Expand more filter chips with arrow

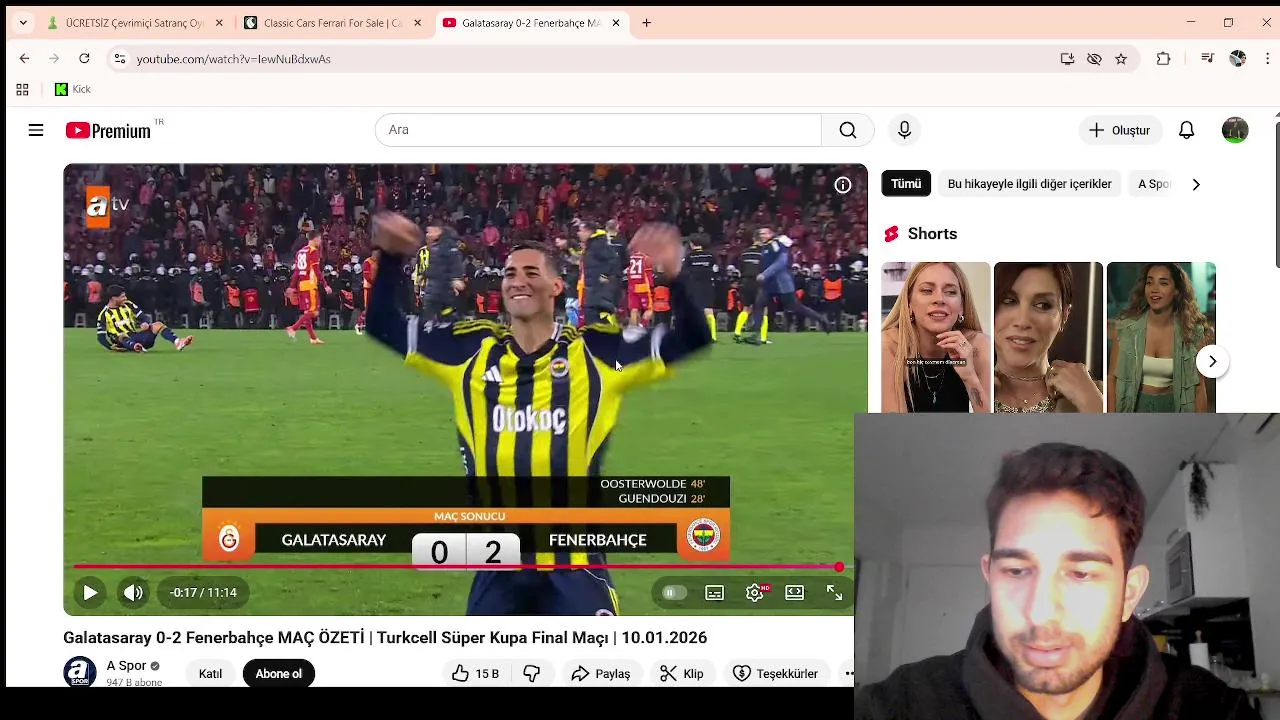click(x=1195, y=184)
